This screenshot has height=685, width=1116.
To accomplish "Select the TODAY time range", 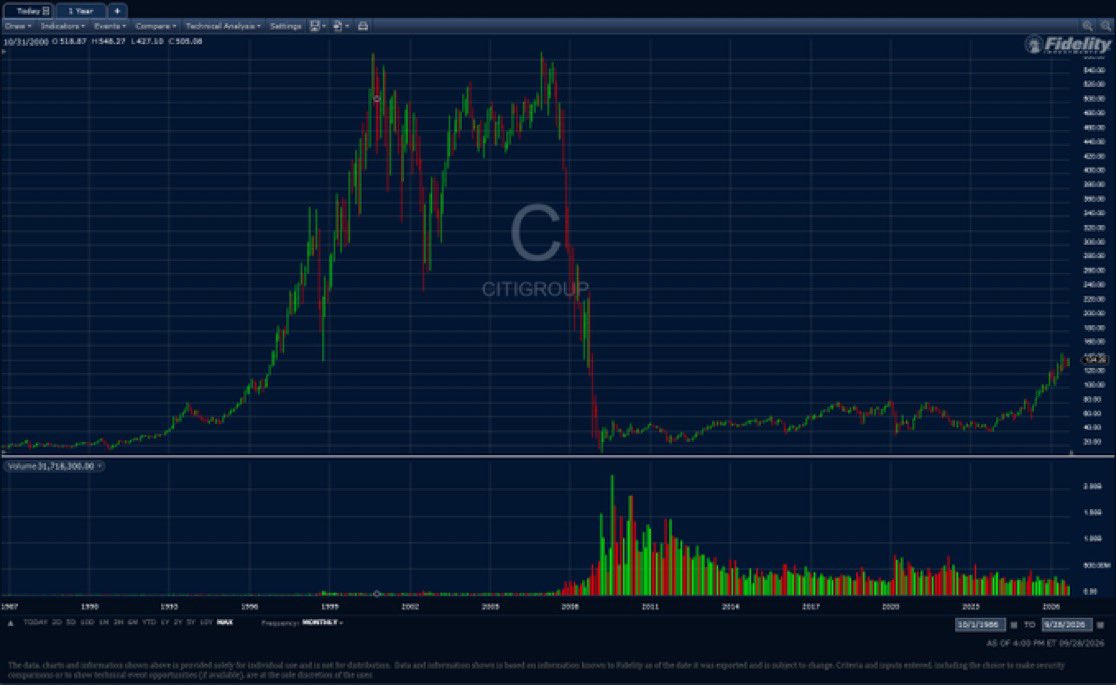I will coord(35,622).
